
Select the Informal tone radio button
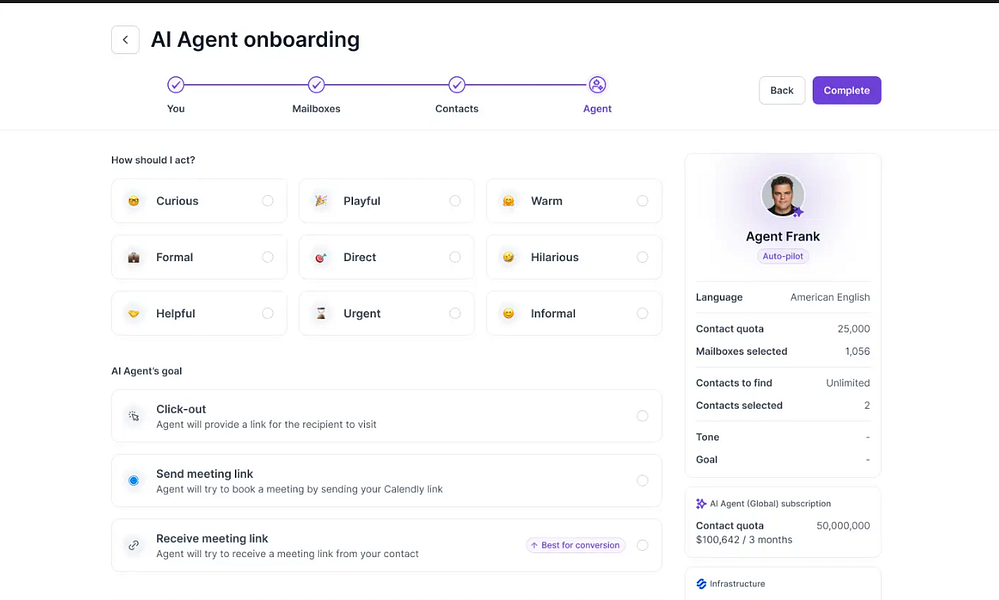(x=642, y=313)
